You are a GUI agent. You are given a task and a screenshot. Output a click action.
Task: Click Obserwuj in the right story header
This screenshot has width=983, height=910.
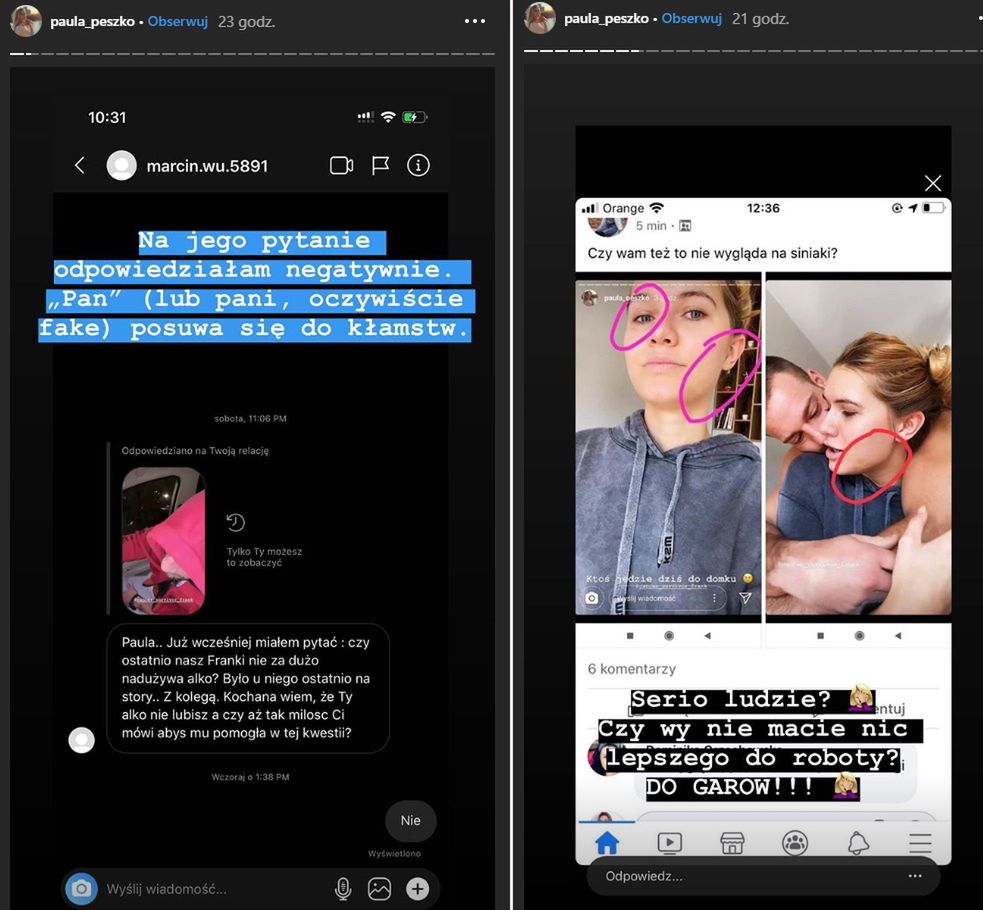691,19
